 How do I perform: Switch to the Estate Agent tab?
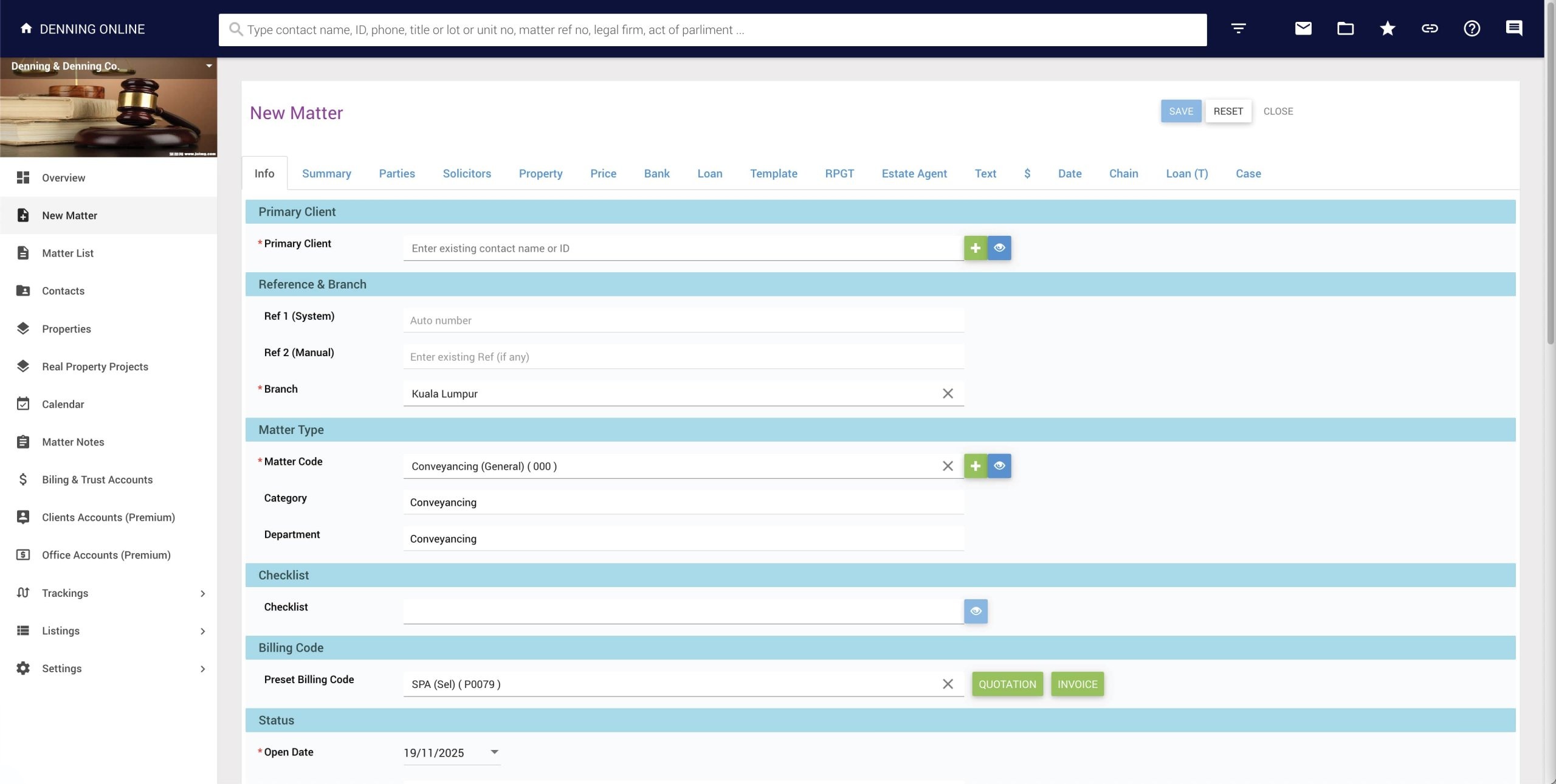(914, 174)
